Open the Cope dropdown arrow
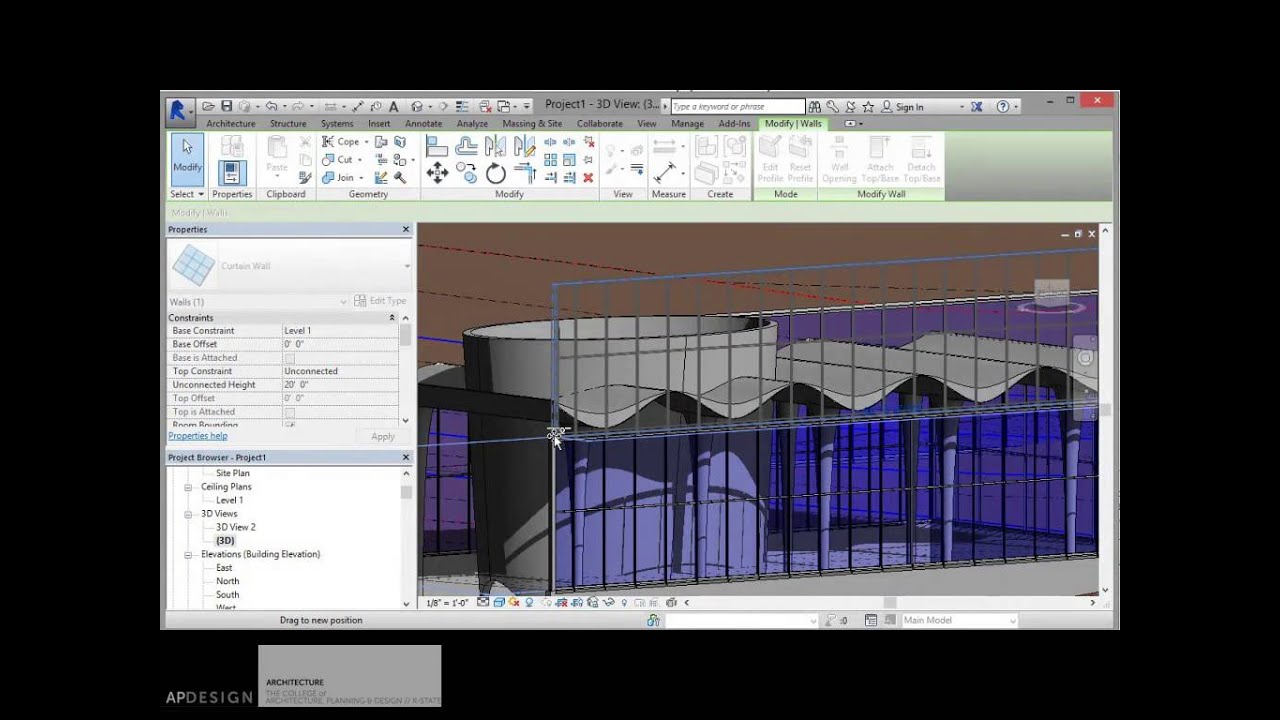Screen dimensions: 1280x720 366,142
